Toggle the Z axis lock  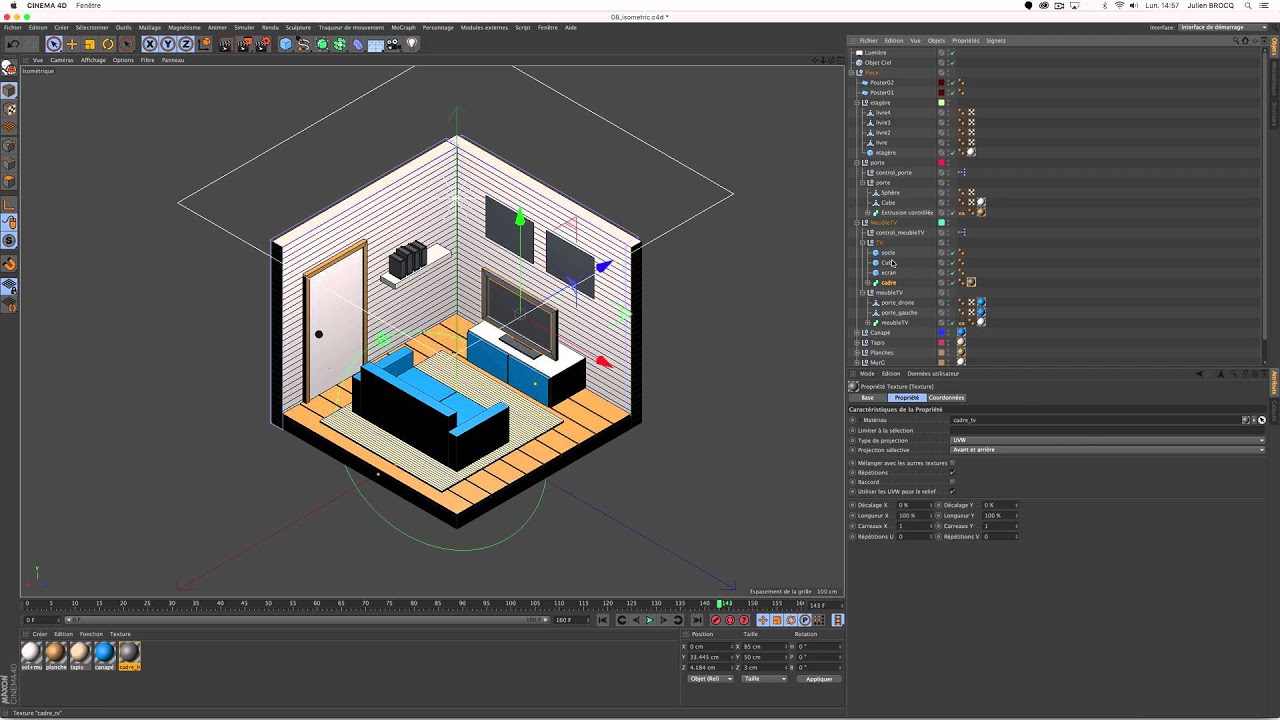pos(186,44)
